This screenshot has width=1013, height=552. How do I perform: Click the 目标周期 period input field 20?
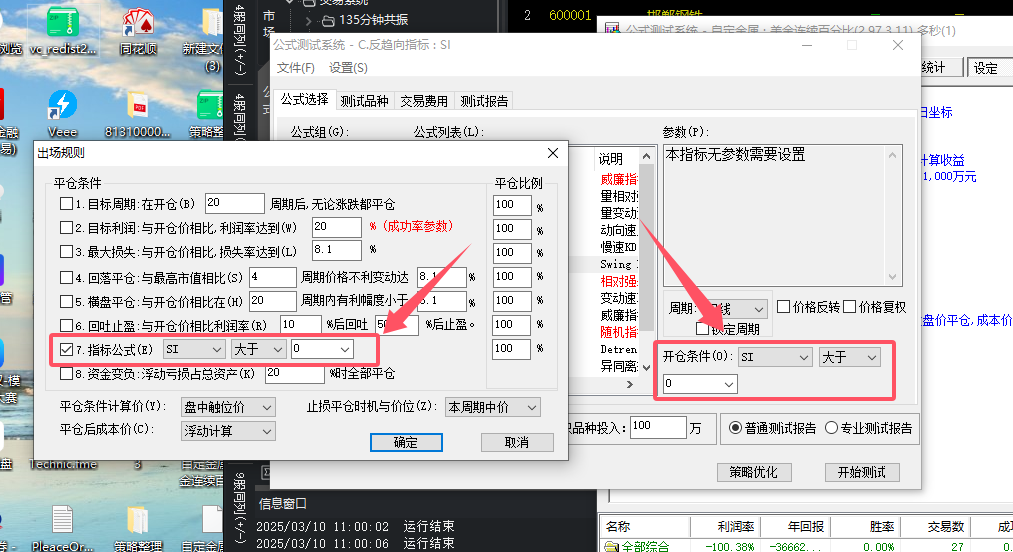point(235,203)
